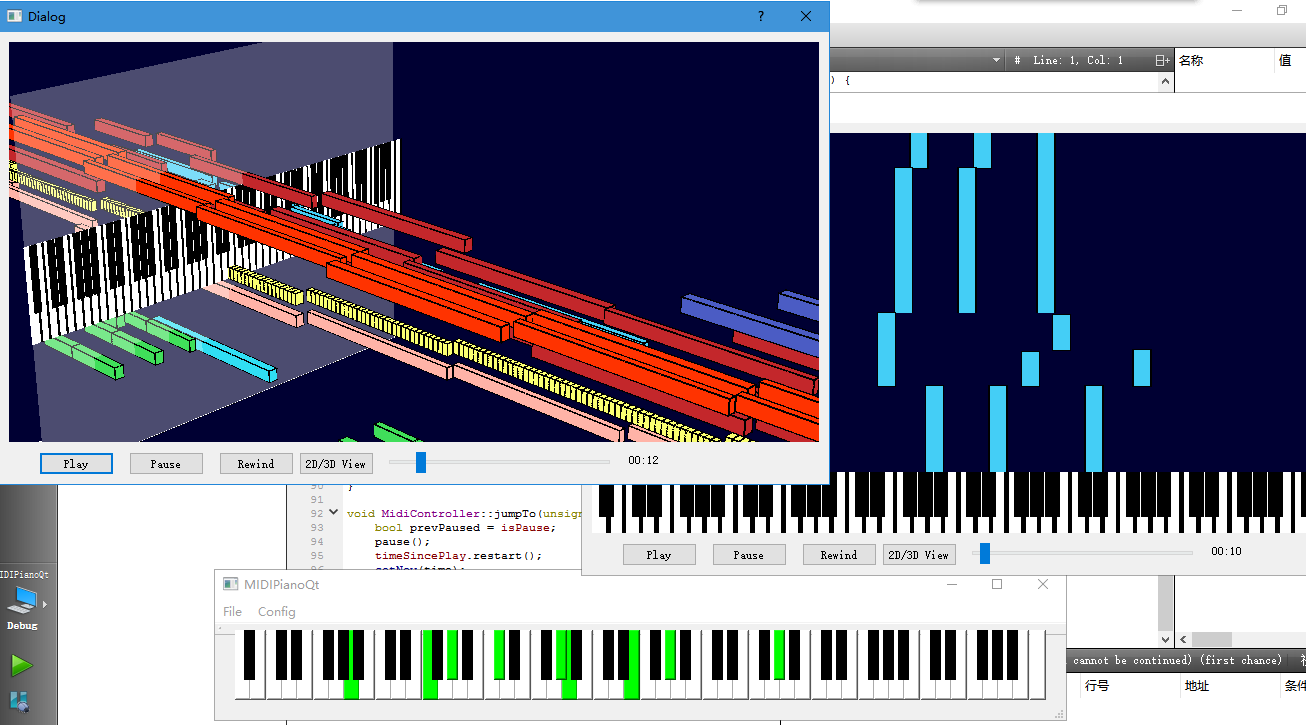The image size is (1306, 725).
Task: Click the editor split icon
Action: tap(1162, 60)
